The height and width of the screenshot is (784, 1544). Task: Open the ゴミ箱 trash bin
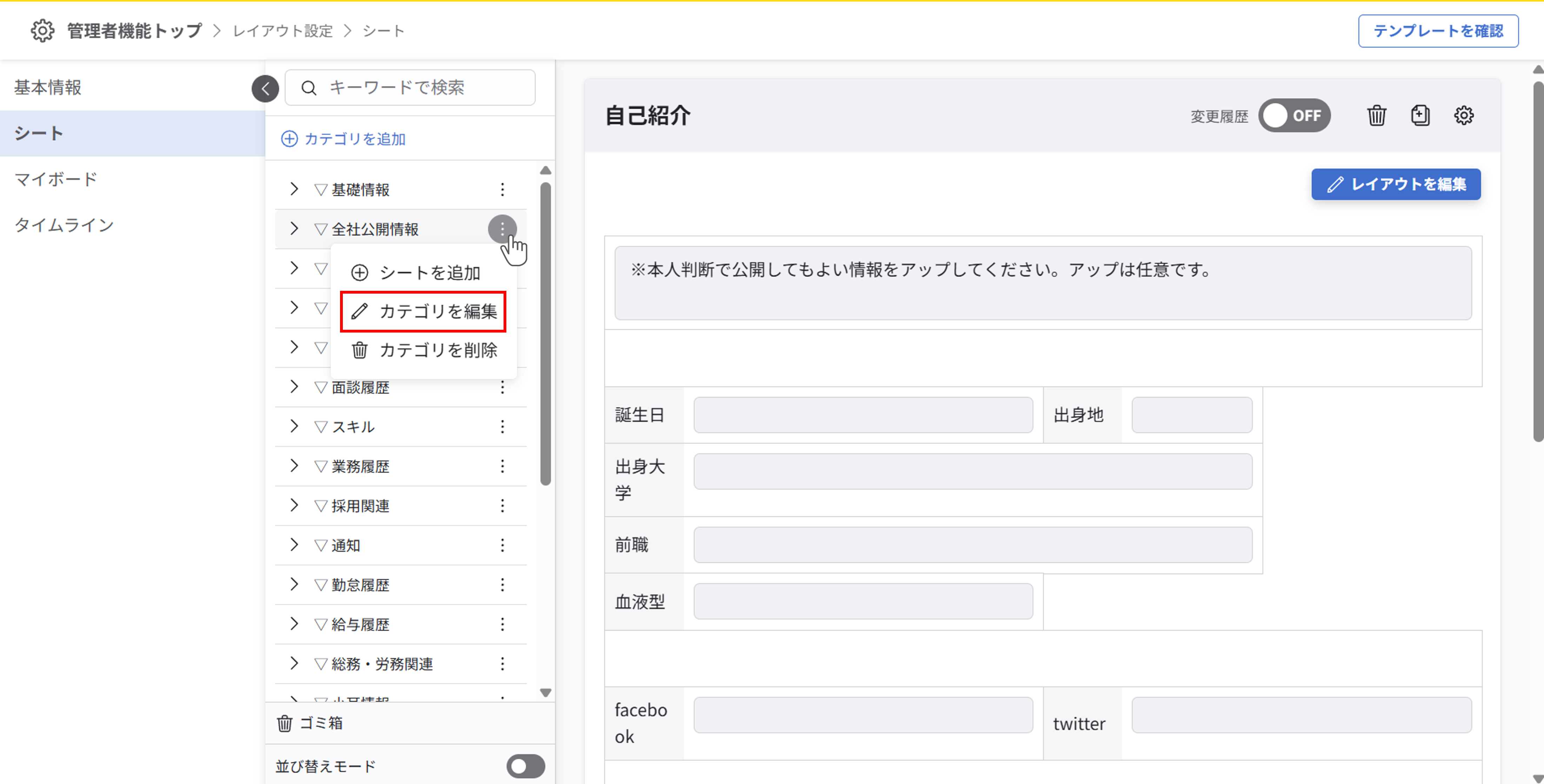click(x=310, y=723)
